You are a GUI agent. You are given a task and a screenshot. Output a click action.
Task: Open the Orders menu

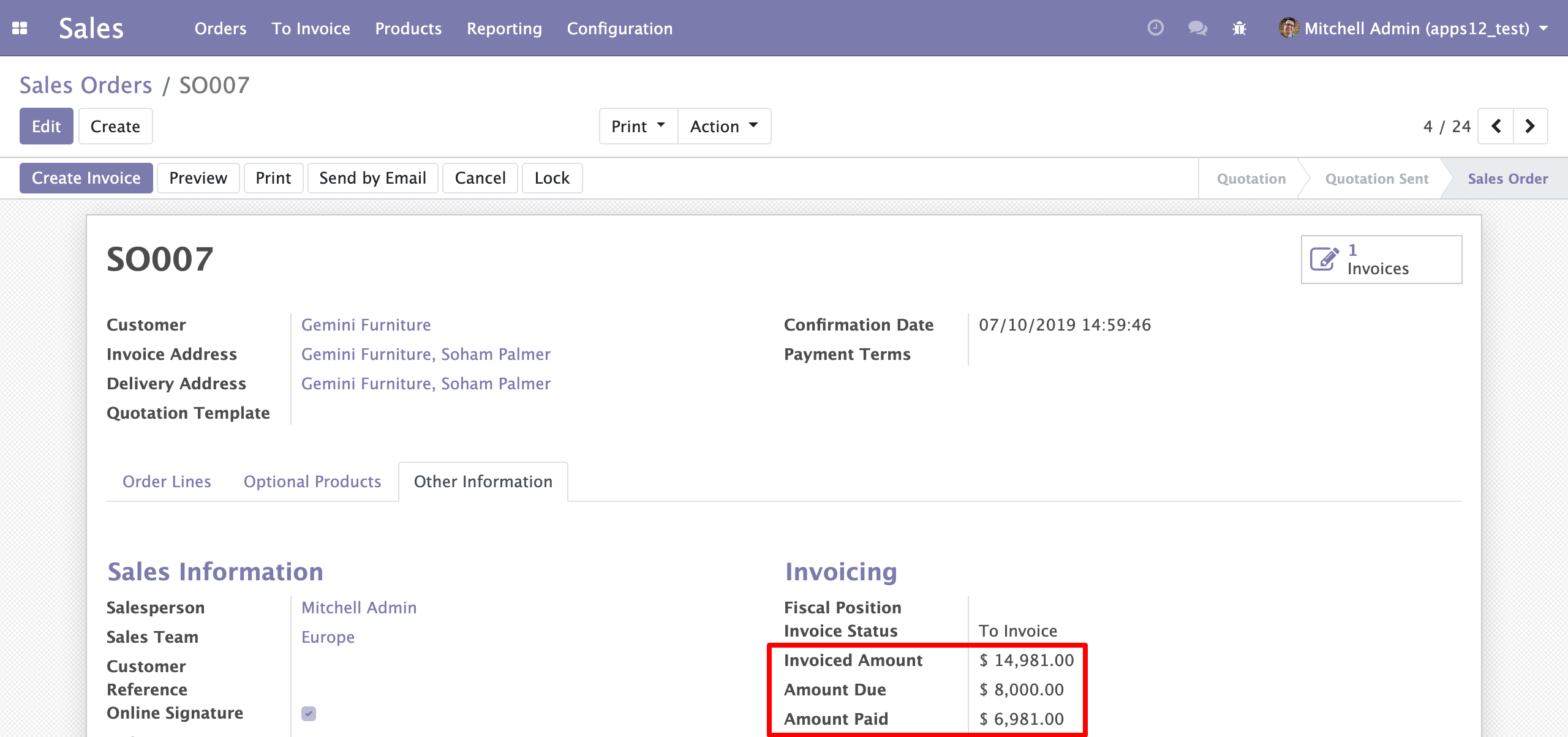(221, 28)
